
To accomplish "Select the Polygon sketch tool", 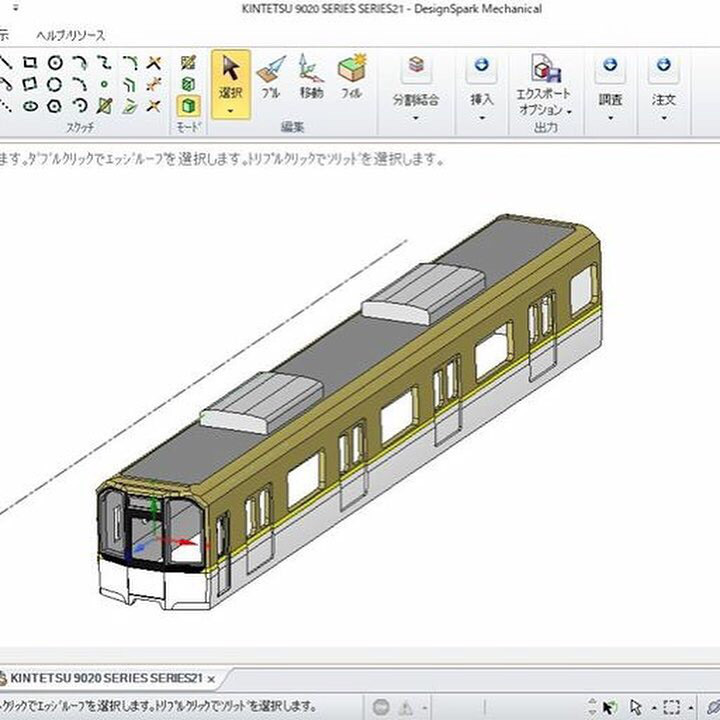I will 54,106.
